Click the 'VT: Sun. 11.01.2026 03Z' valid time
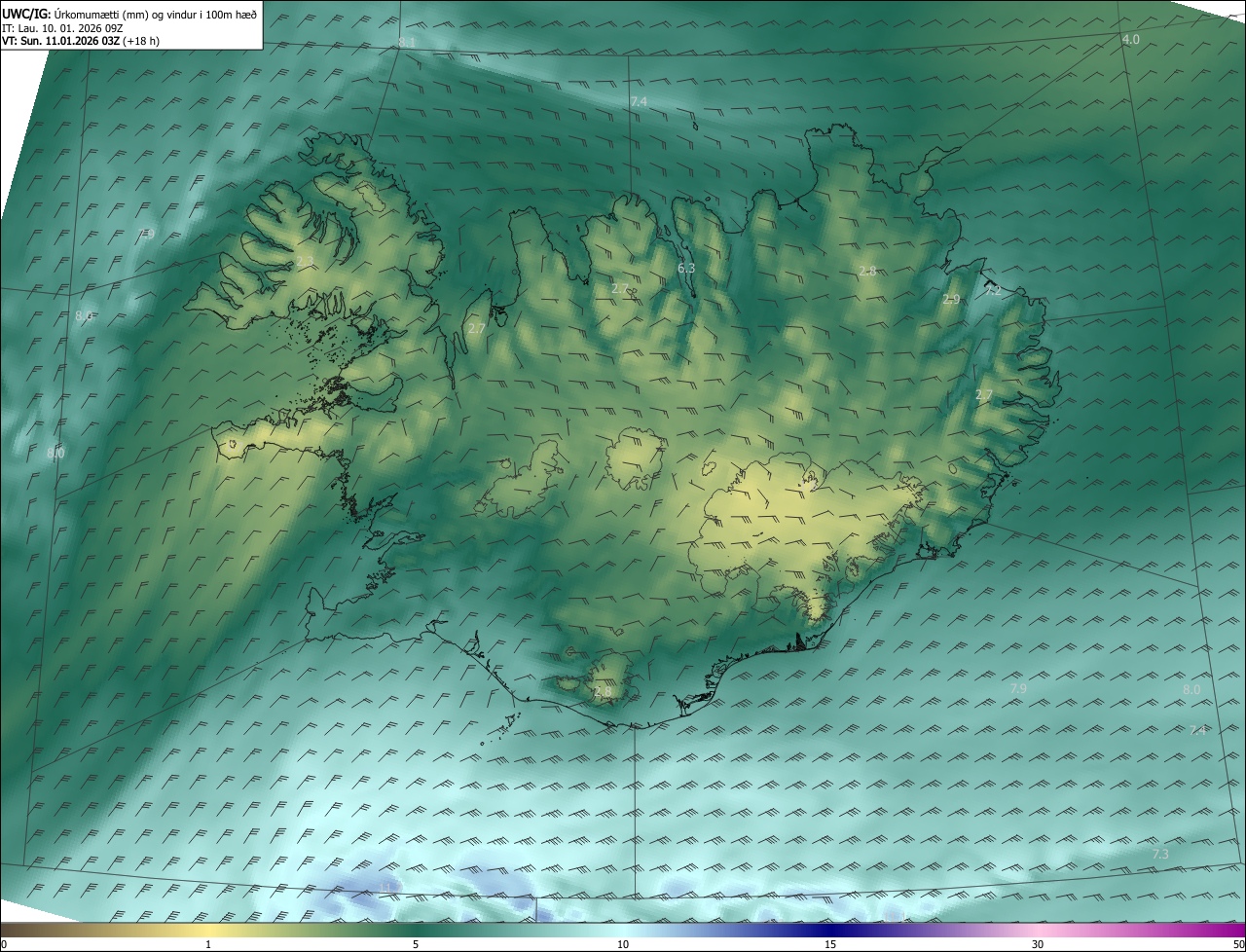1246x952 pixels. pyautogui.click(x=62, y=42)
